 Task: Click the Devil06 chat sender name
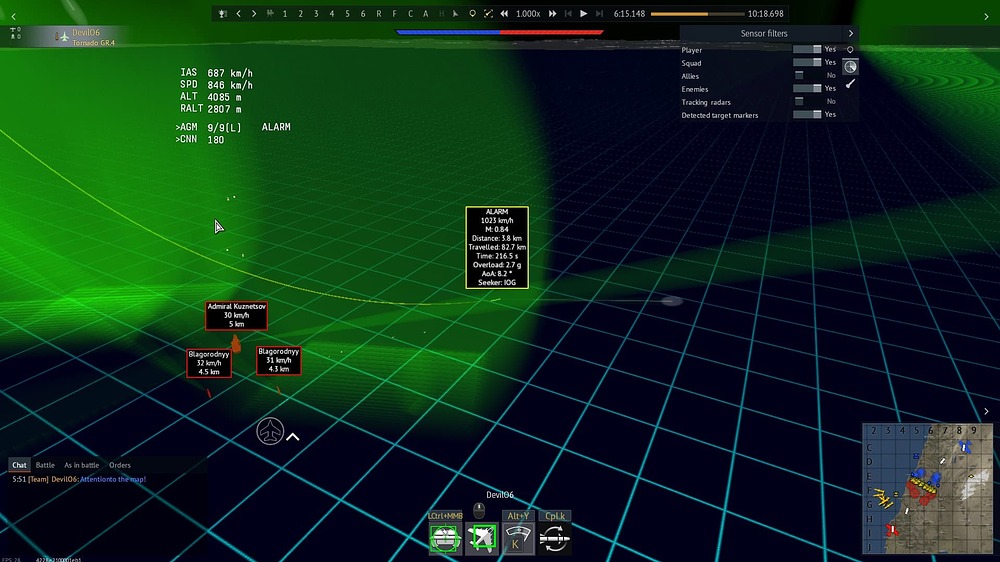coord(64,479)
